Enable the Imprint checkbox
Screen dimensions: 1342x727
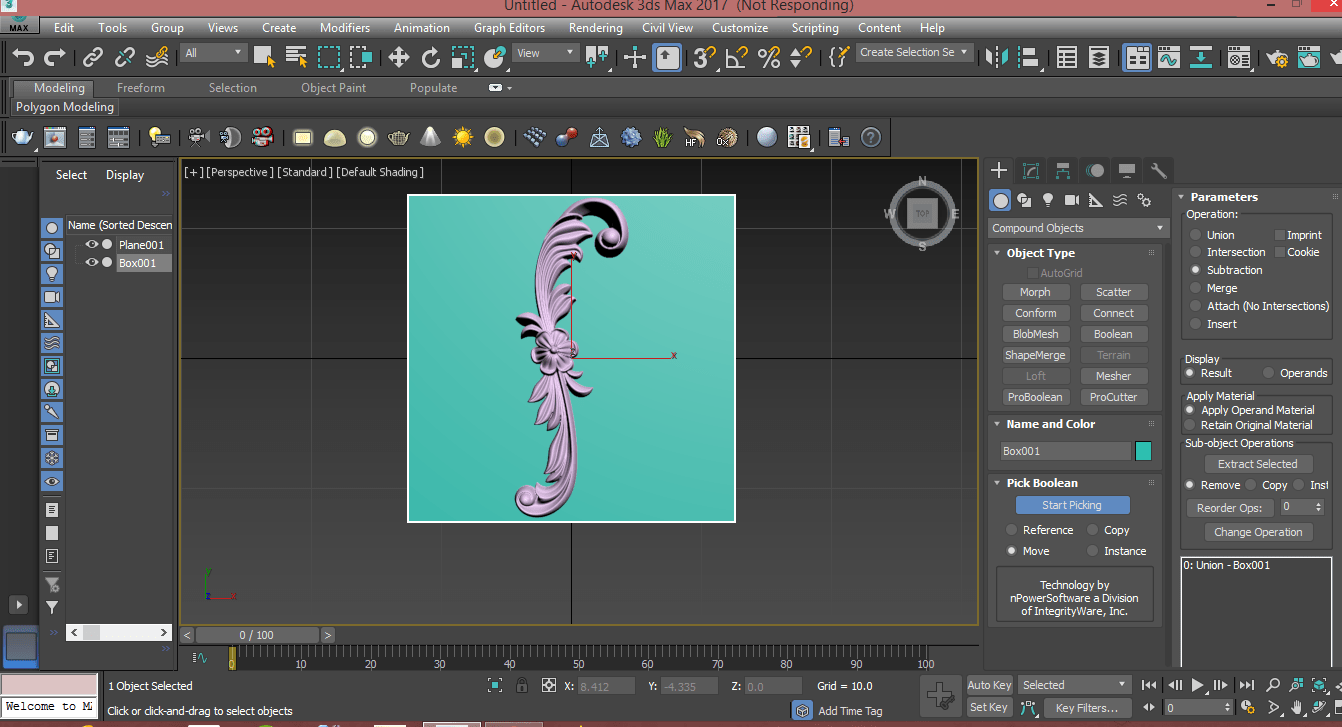click(1280, 235)
